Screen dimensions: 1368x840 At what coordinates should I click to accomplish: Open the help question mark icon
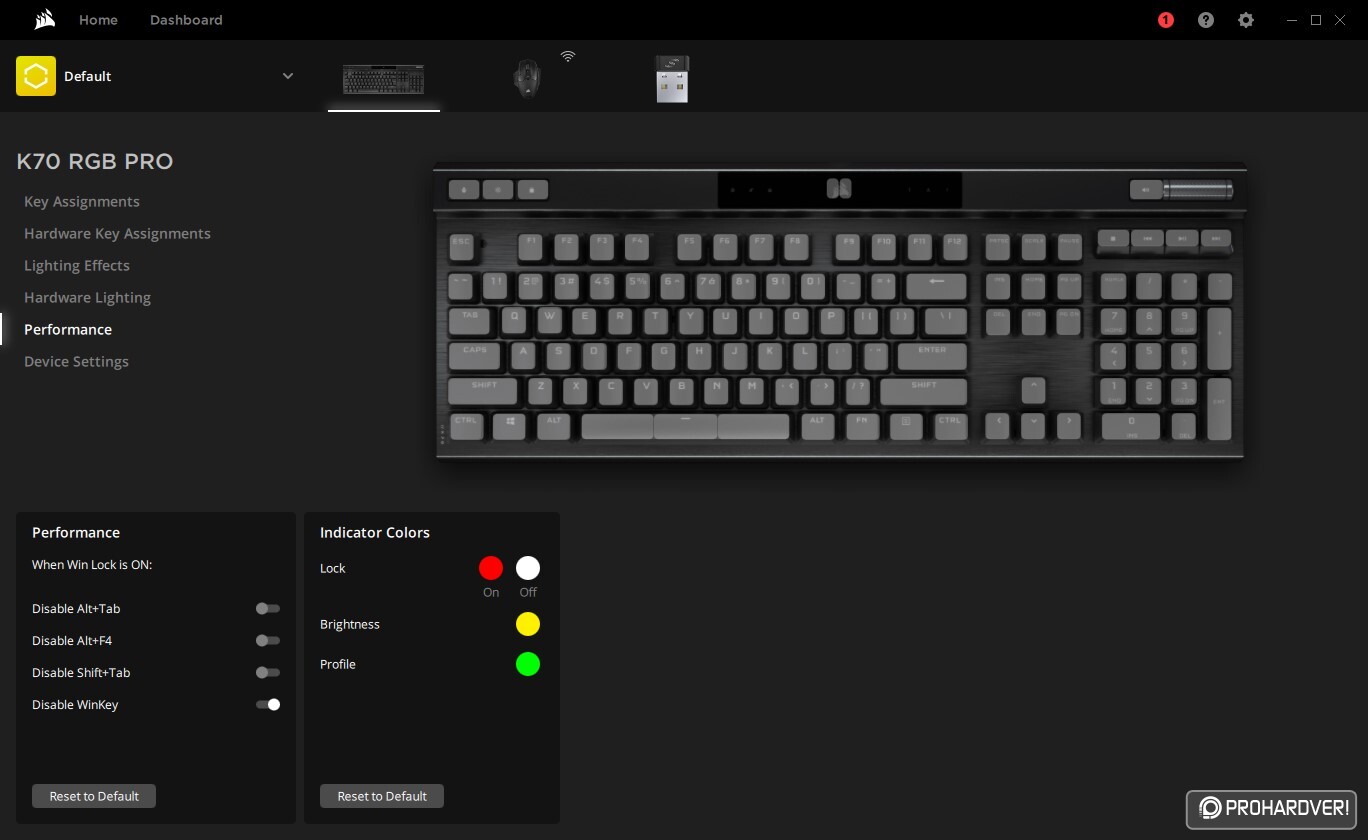click(1206, 20)
